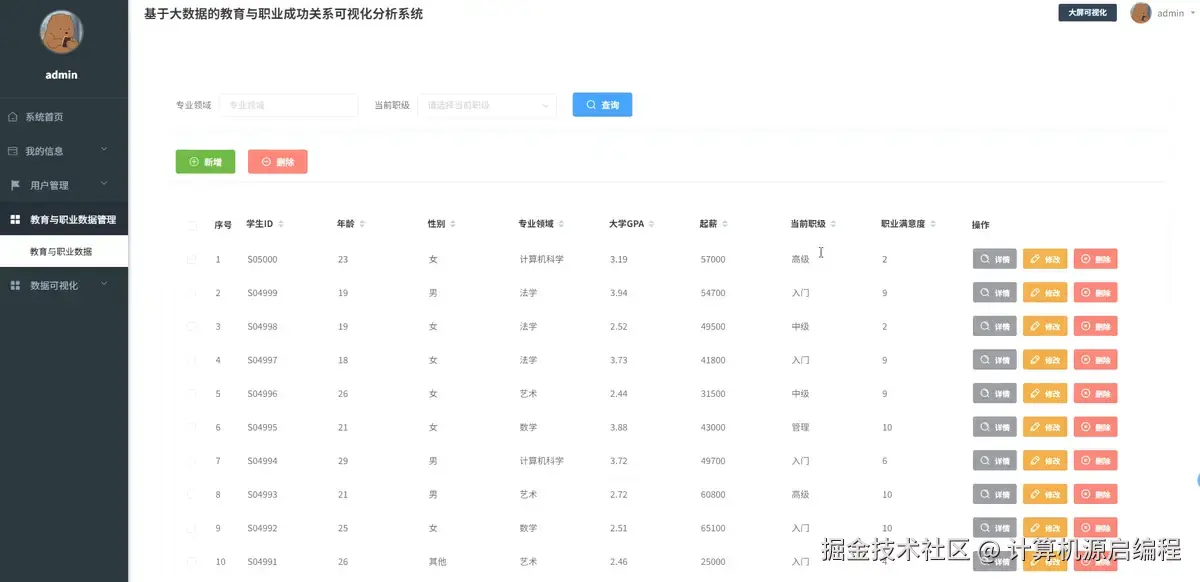Image resolution: width=1200 pixels, height=582 pixels.
Task: Click 删除 for student S04995
Action: click(x=1096, y=427)
